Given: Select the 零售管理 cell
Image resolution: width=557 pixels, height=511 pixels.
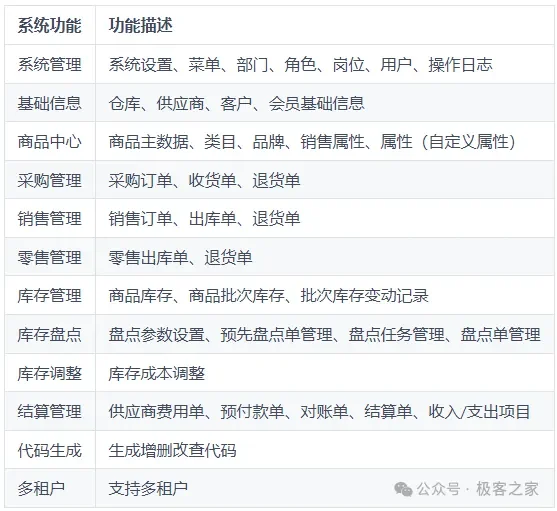Looking at the screenshot, I should pos(50,257).
